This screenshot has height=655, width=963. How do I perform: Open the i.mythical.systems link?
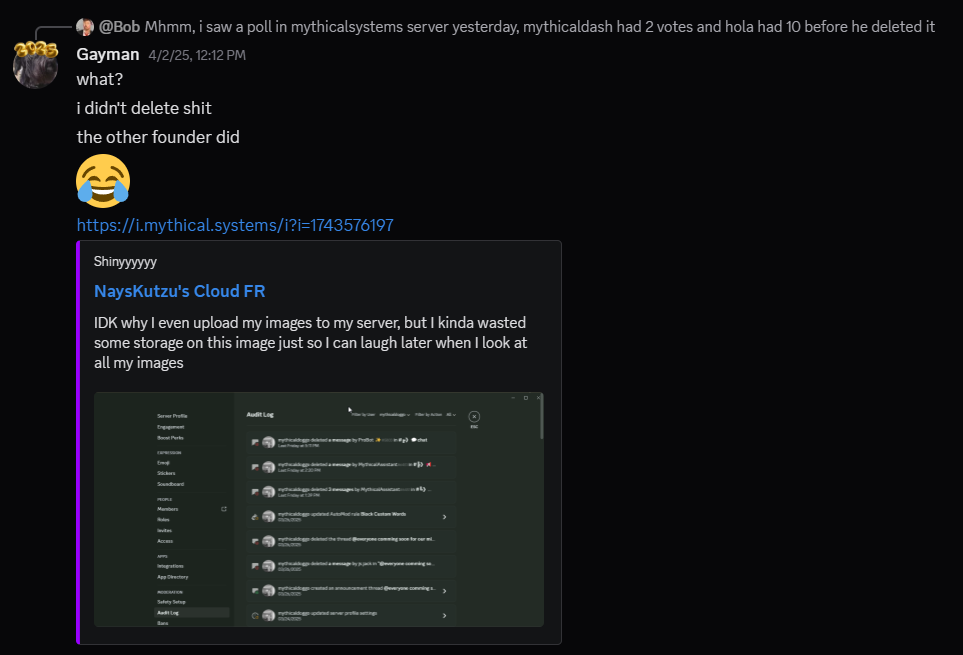click(235, 225)
